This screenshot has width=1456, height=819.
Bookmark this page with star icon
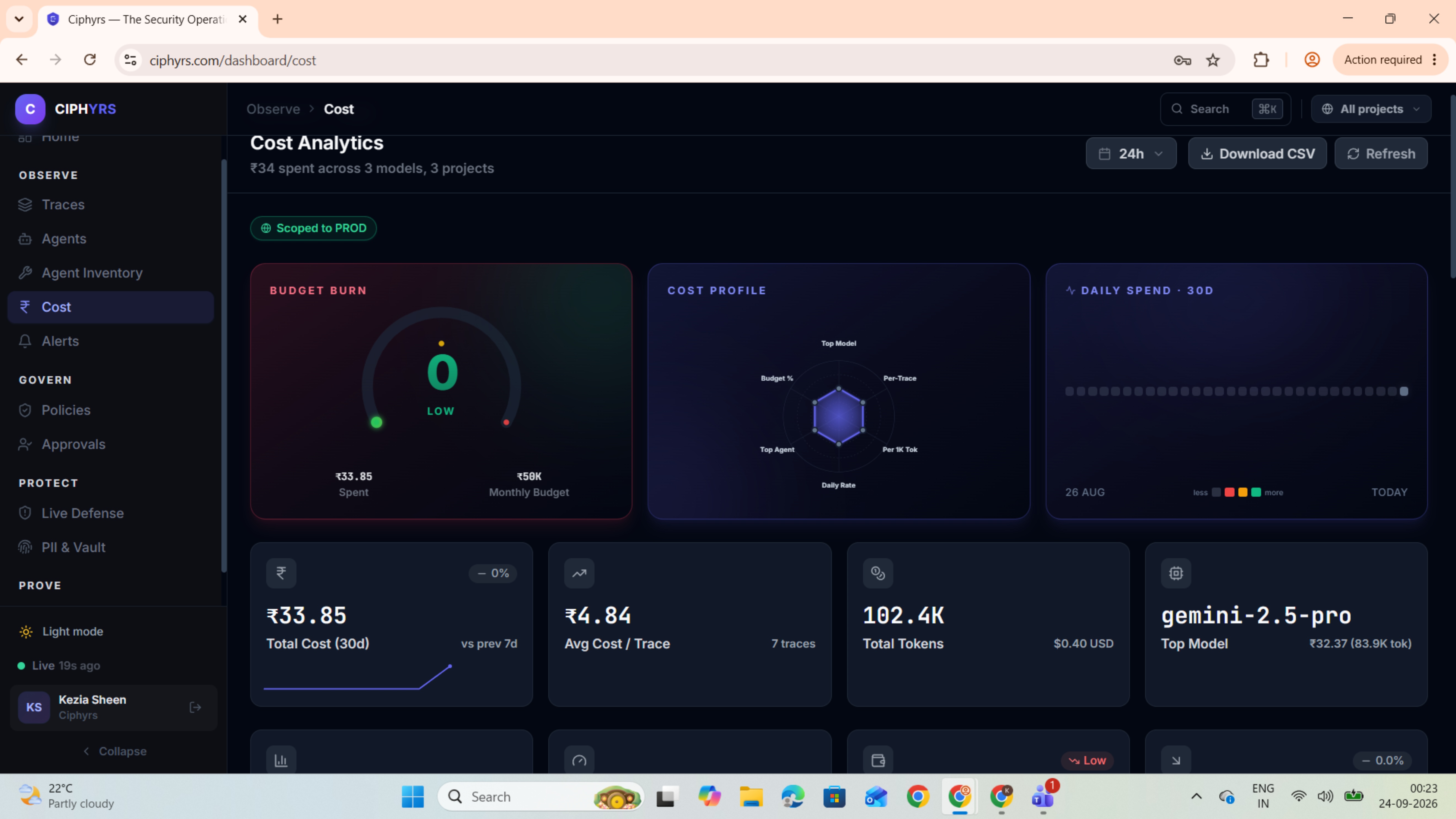click(x=1213, y=60)
